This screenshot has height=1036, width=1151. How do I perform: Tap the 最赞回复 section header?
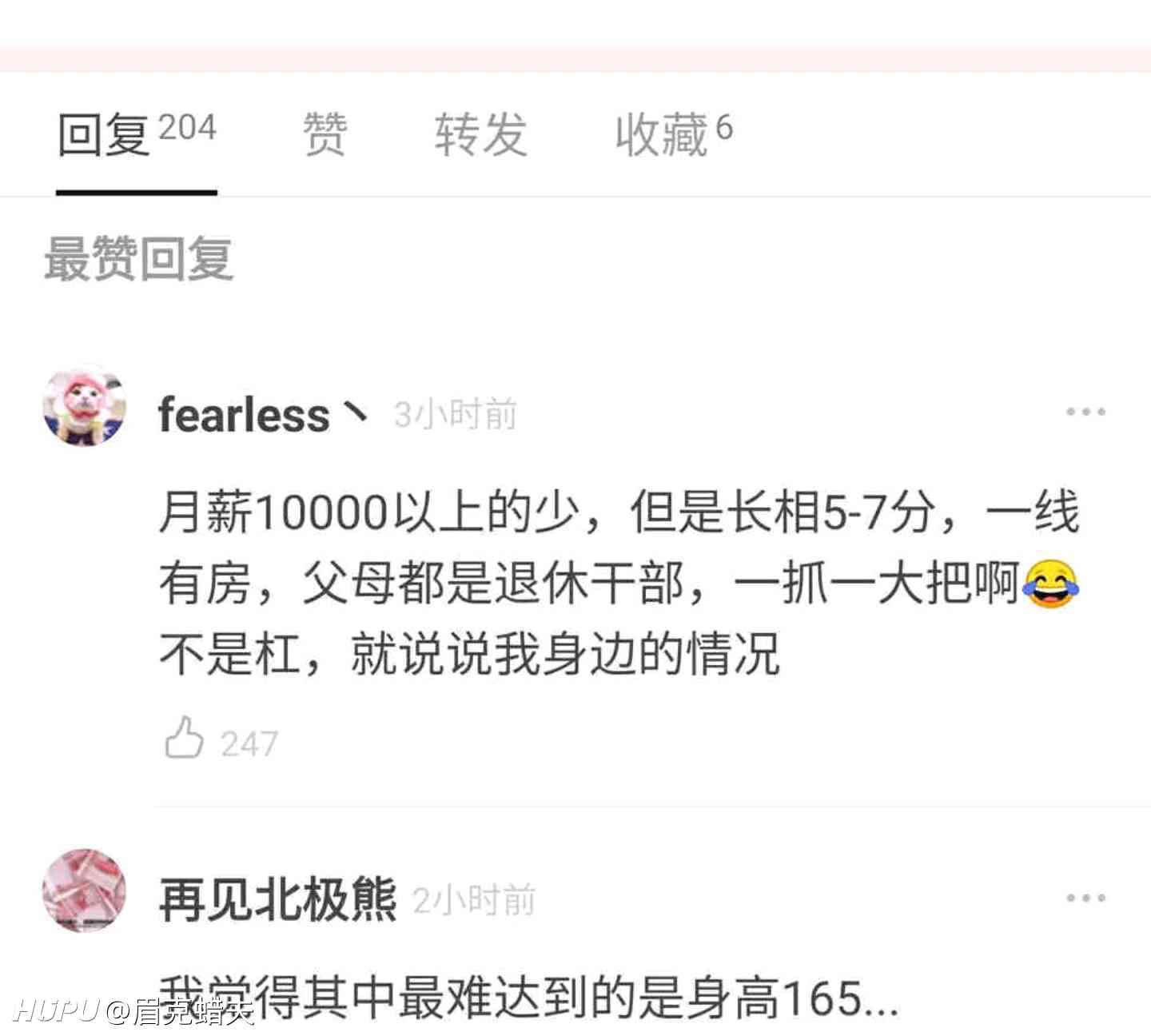[138, 259]
